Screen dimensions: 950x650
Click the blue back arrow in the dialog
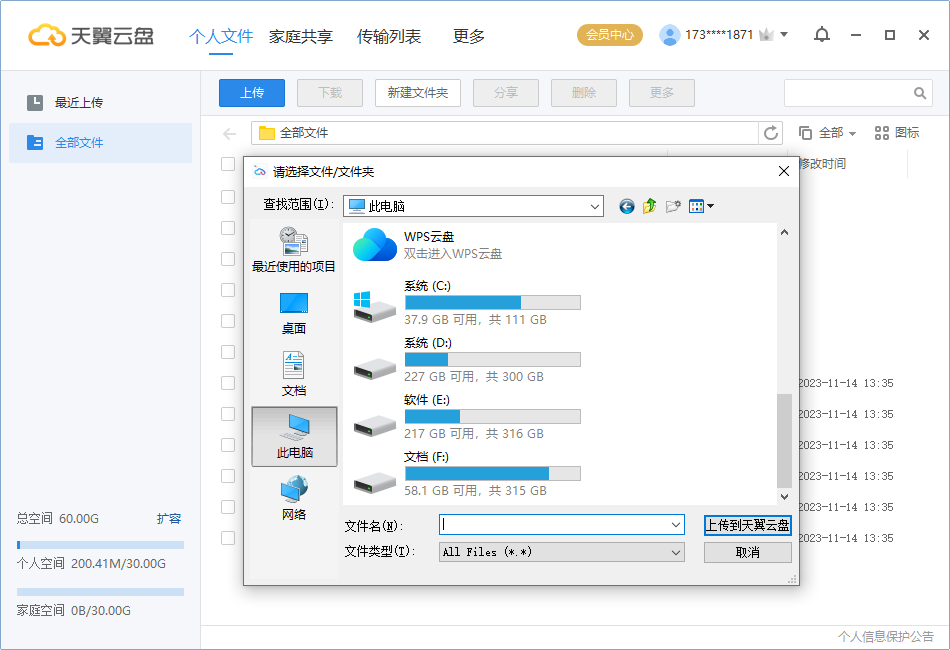[627, 207]
